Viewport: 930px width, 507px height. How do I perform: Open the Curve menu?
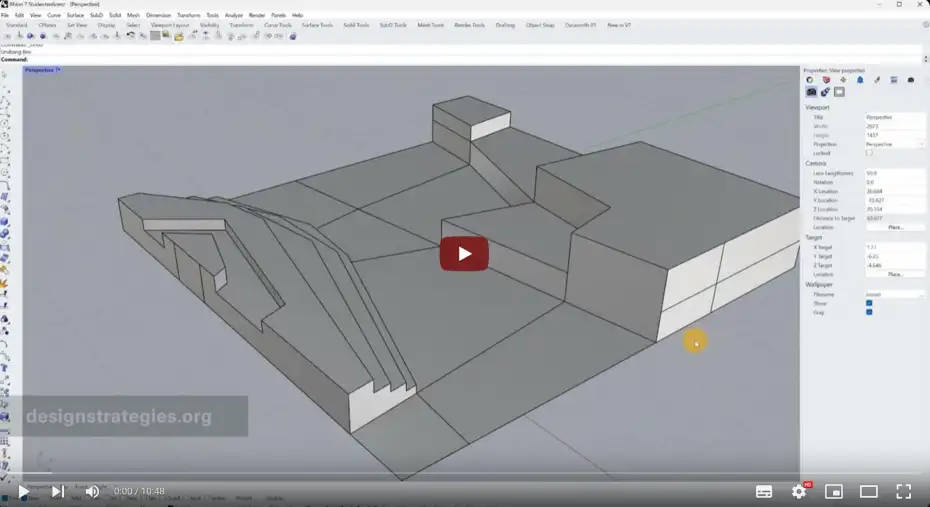[x=54, y=15]
